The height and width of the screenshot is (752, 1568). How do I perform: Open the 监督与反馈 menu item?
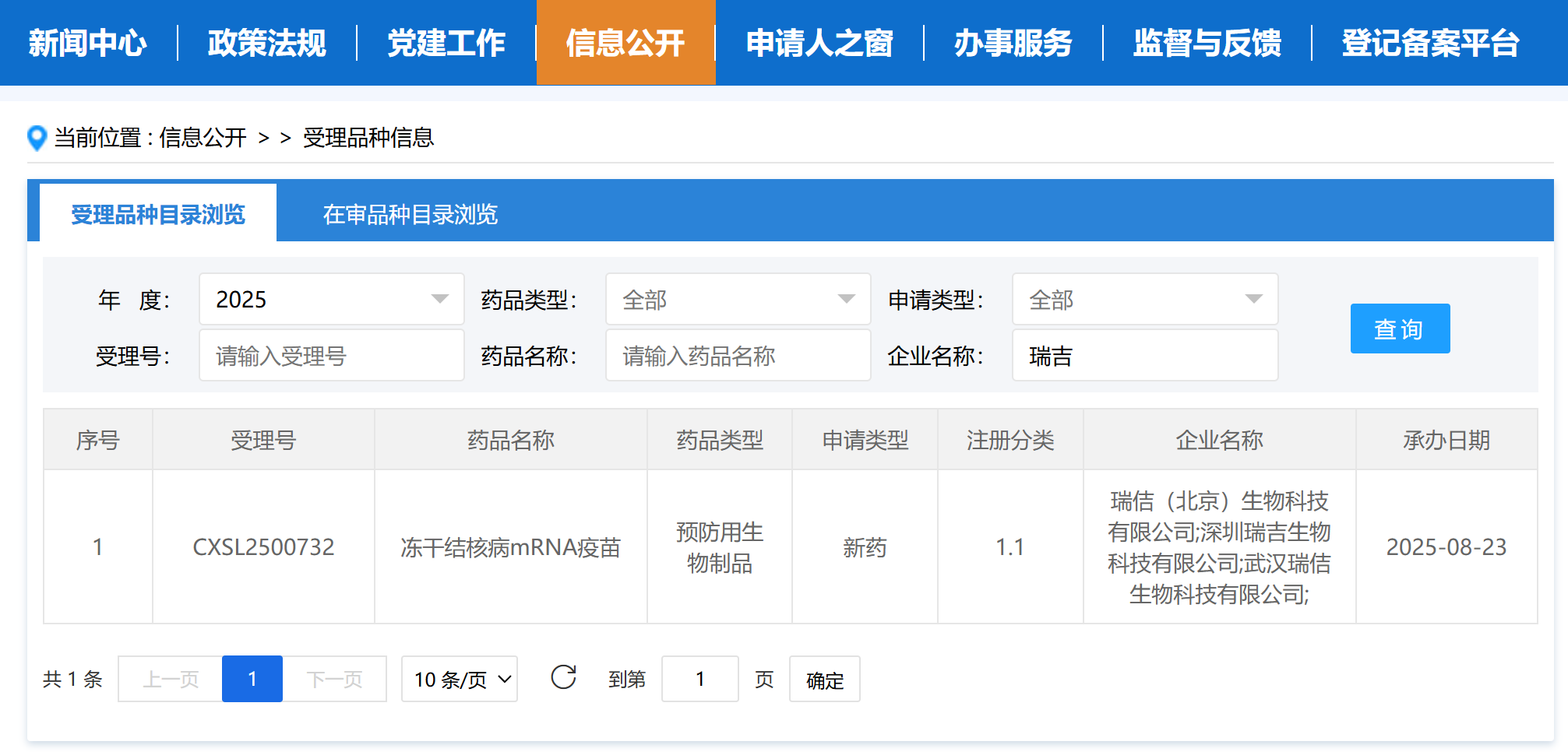1207,43
